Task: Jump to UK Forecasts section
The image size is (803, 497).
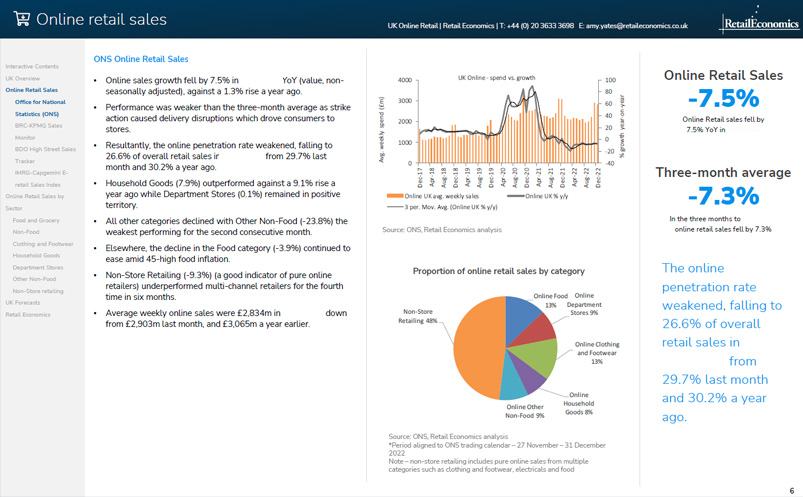Action: click(x=23, y=303)
